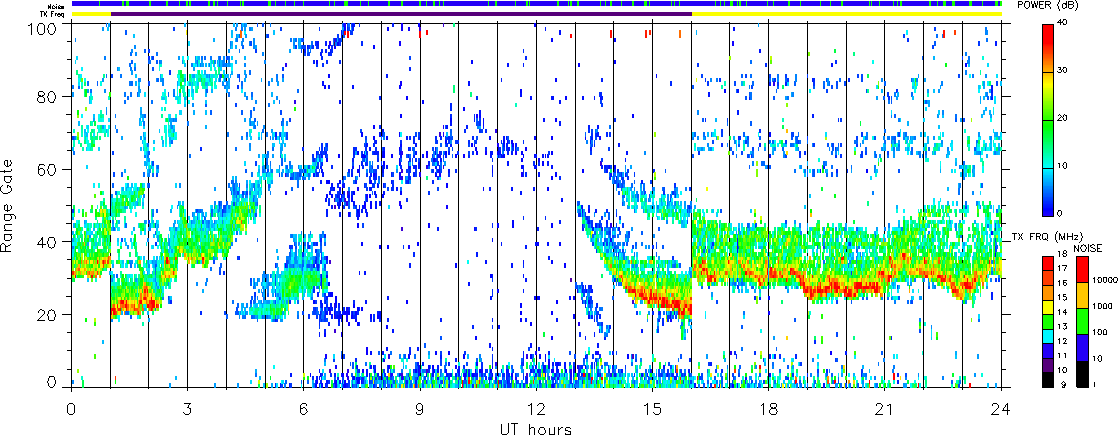Viewport: 1118px width, 435px height.
Task: Click the '24' tick on the UT hours axis
Action: coord(1001,409)
